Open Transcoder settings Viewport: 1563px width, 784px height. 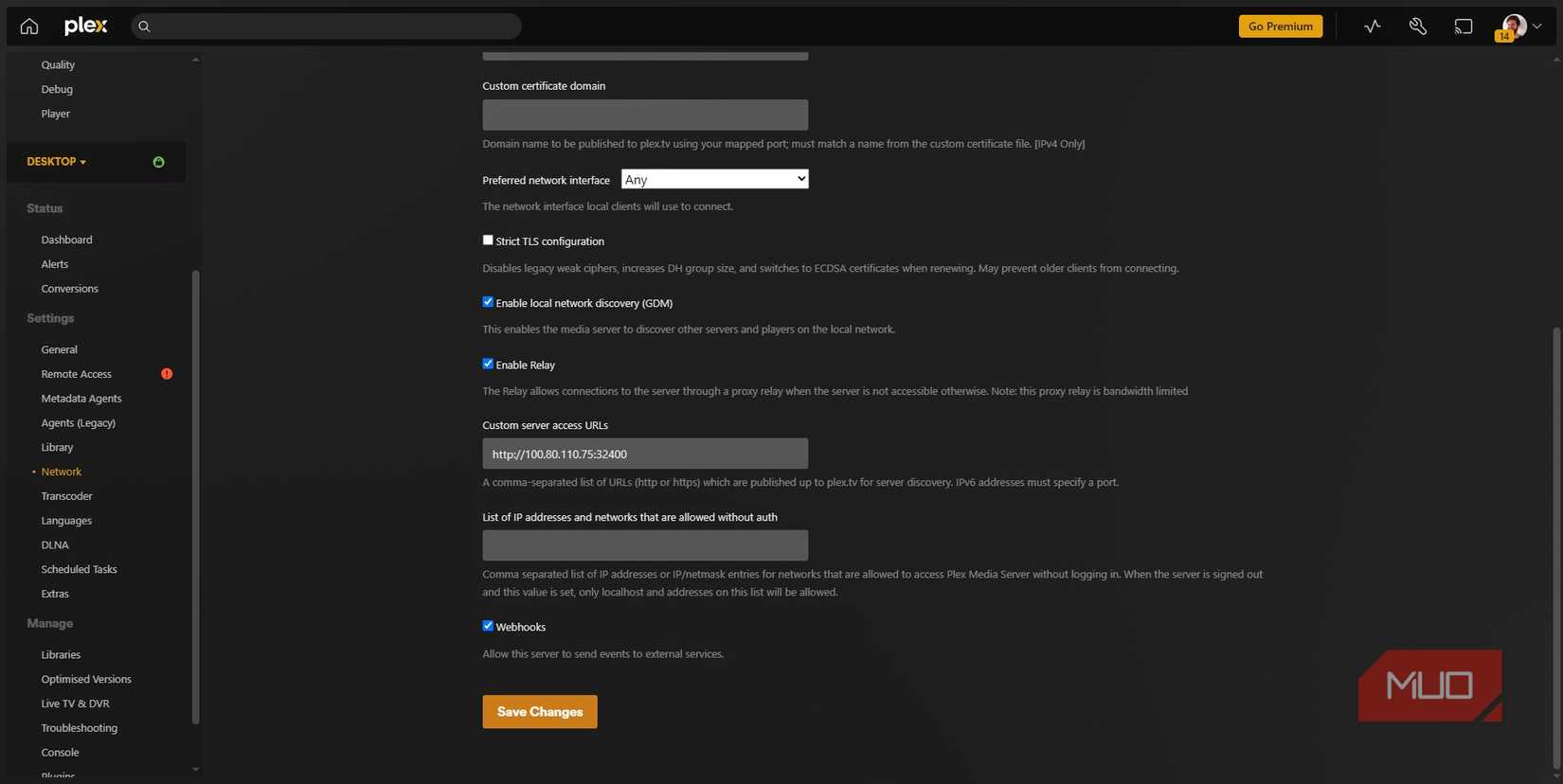pos(66,496)
